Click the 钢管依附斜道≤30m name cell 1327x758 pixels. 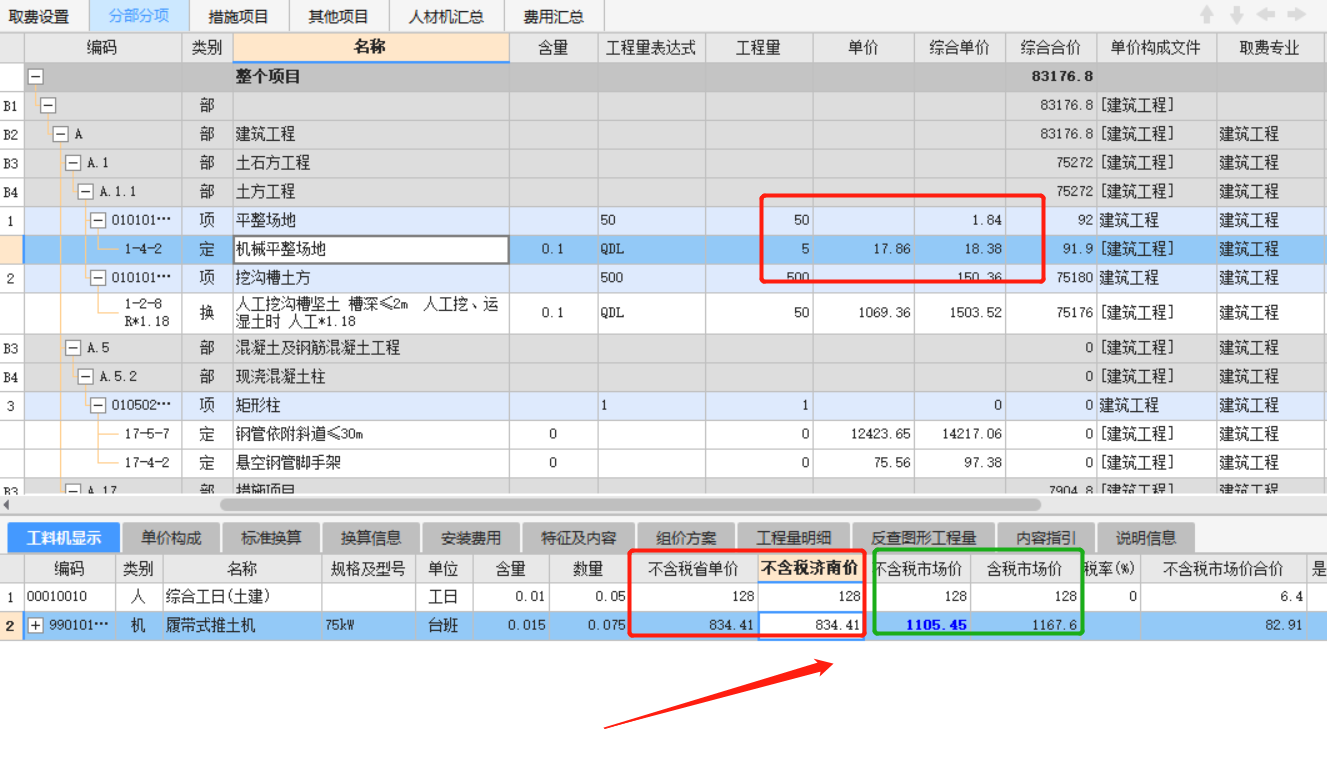pos(371,434)
